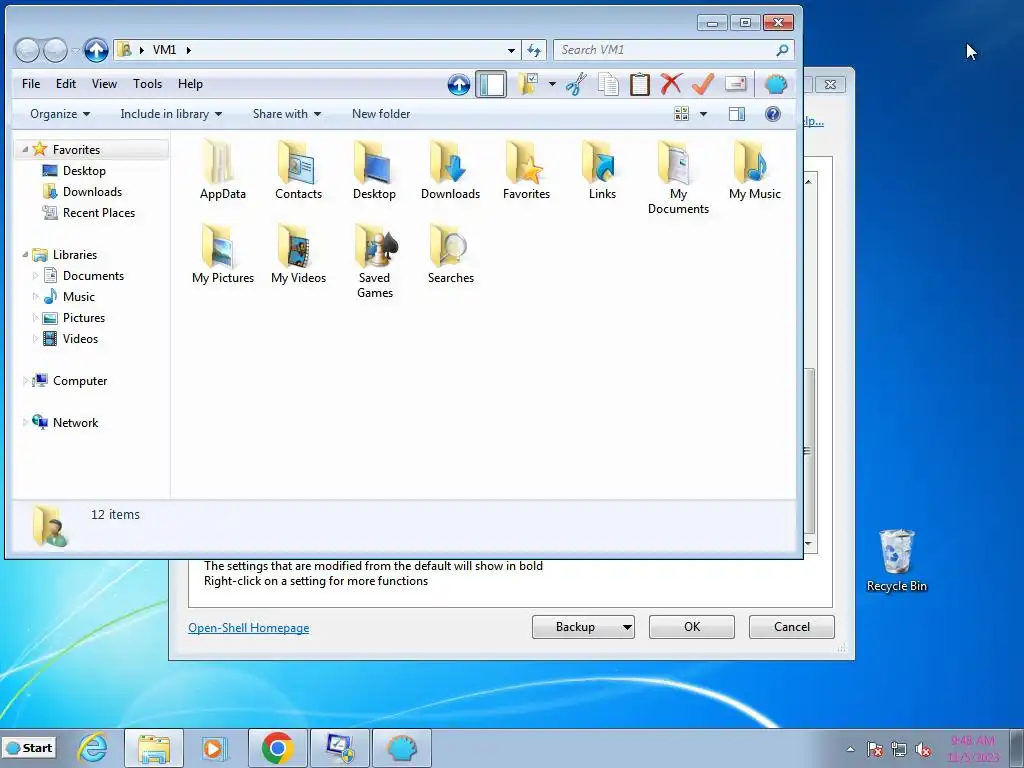Click the Windows Media Player taskbar icon

(214, 748)
